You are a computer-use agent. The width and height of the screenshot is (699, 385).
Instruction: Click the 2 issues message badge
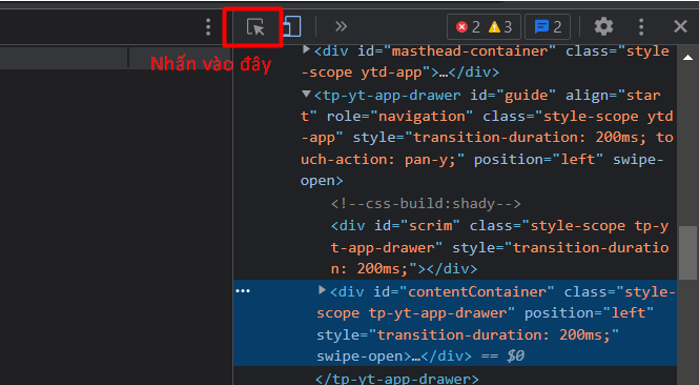point(548,27)
